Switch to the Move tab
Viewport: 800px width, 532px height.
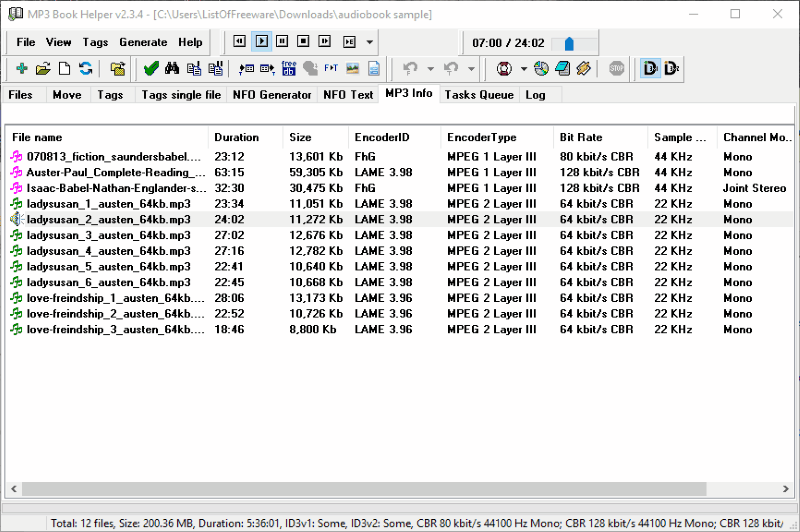tap(67, 95)
